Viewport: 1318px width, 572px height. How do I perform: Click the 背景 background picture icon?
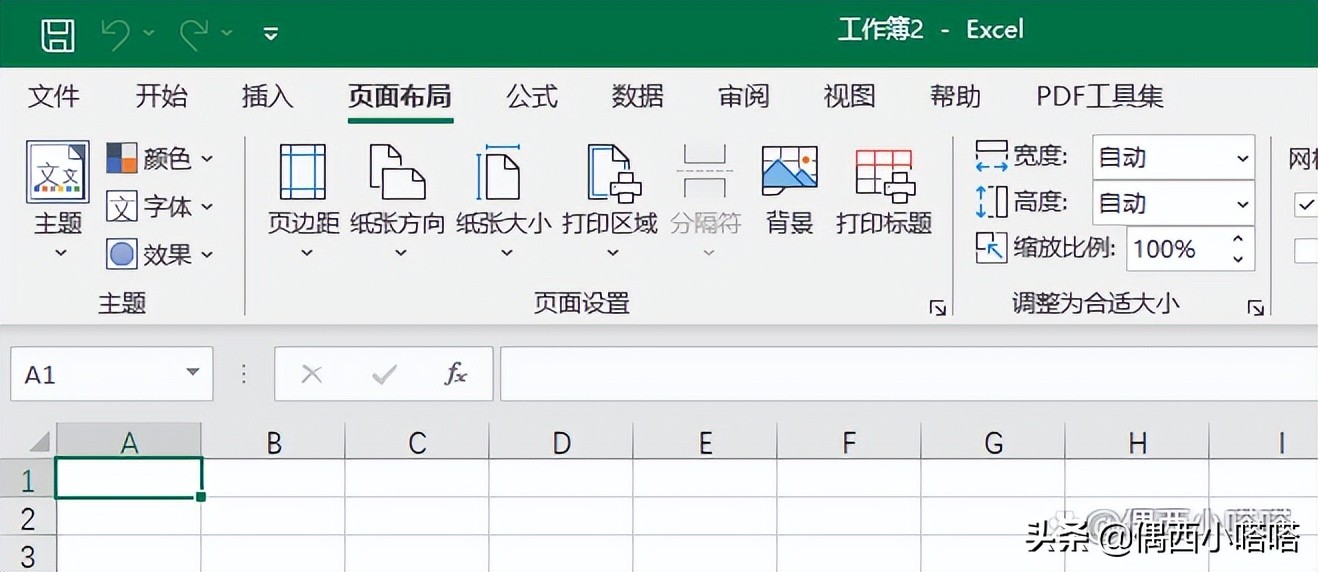tap(789, 172)
